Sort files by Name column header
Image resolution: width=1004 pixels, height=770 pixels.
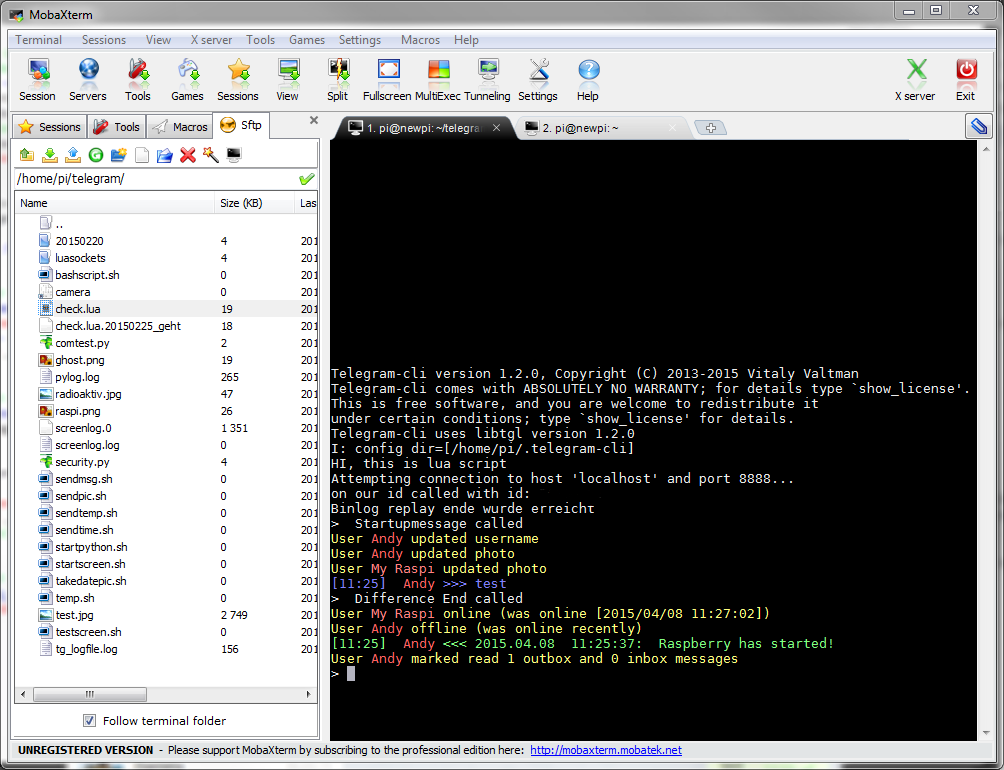pos(115,203)
